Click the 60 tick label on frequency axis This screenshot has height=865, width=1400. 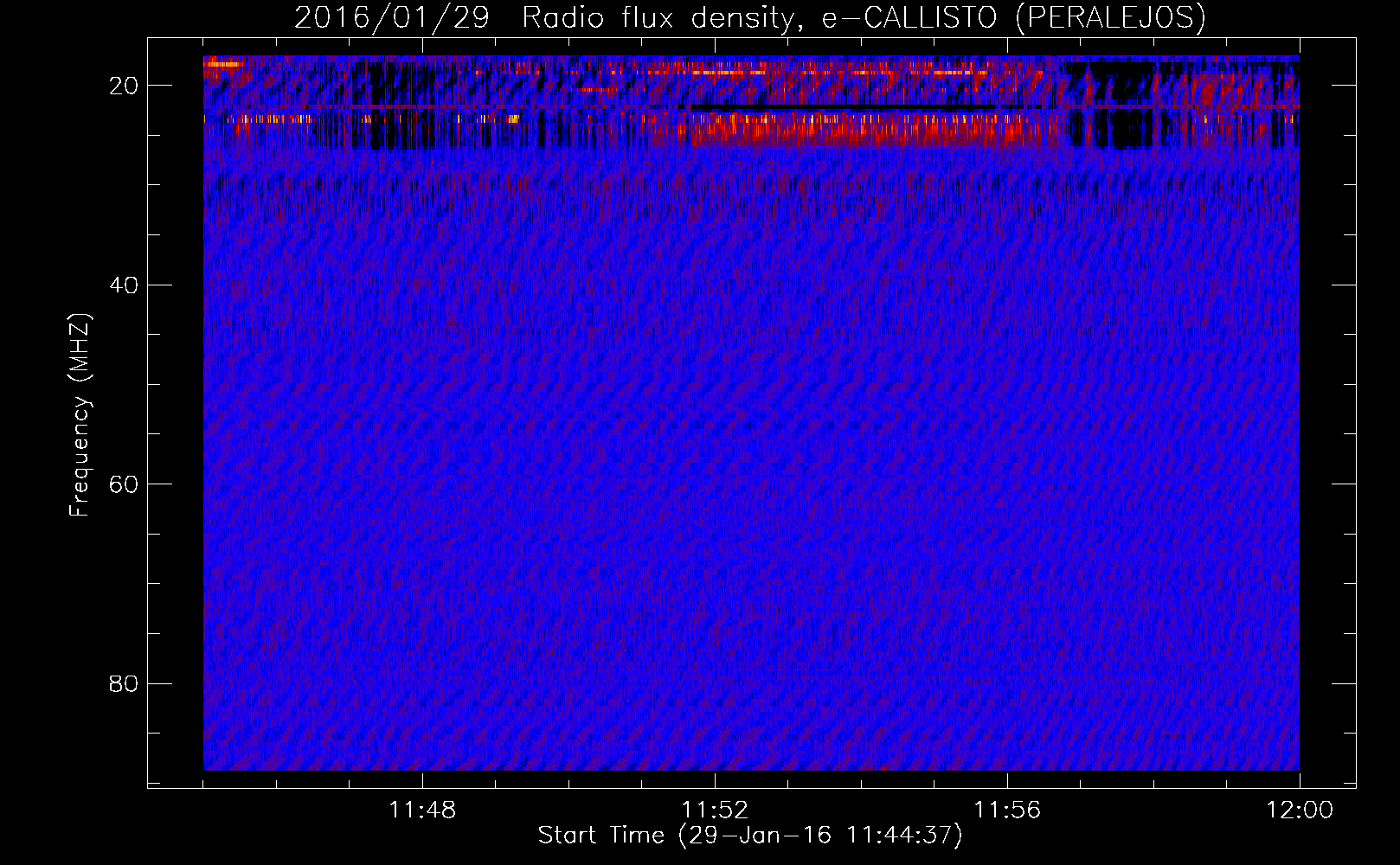pos(124,484)
